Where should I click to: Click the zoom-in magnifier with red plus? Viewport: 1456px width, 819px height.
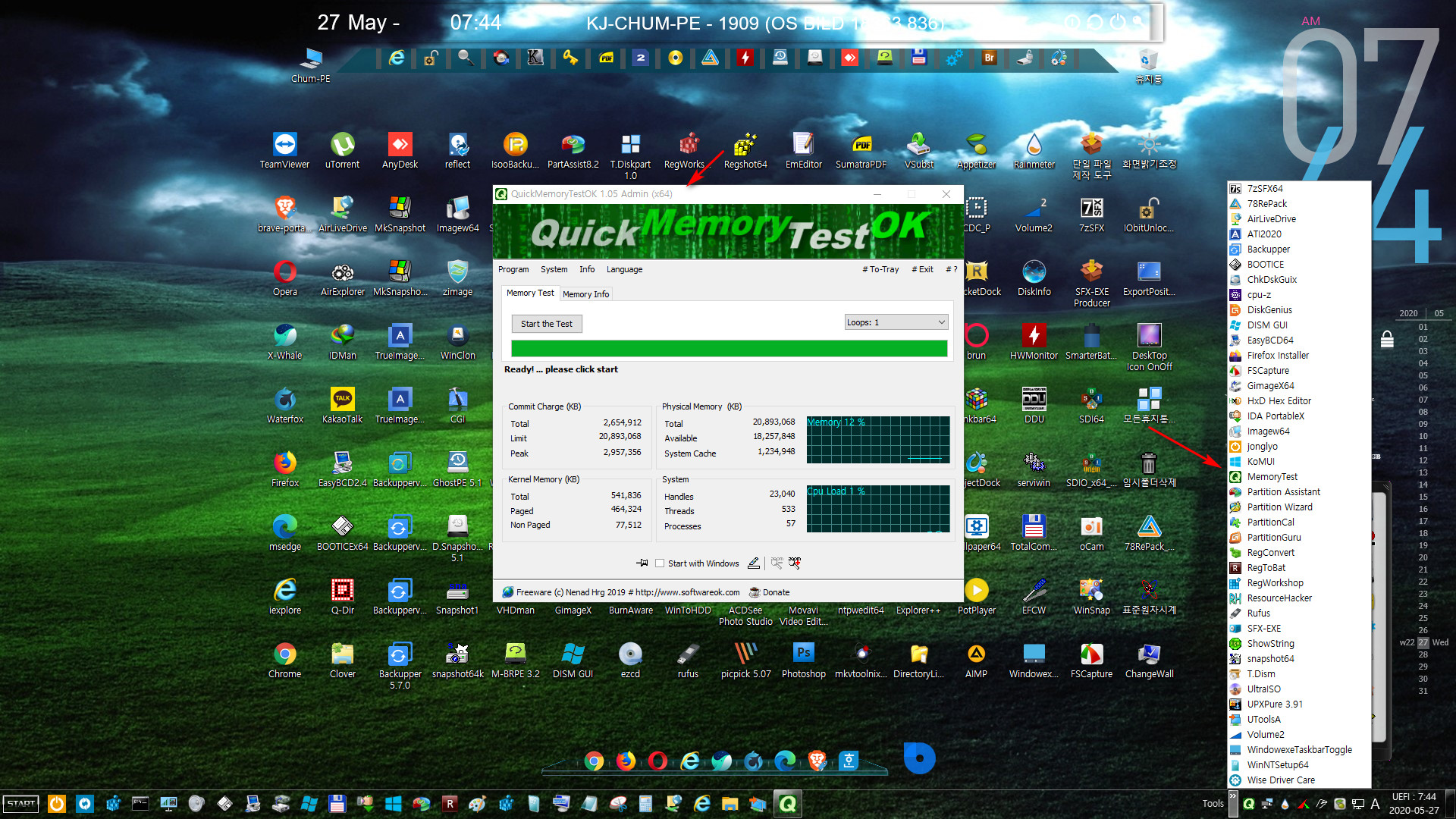pos(794,563)
